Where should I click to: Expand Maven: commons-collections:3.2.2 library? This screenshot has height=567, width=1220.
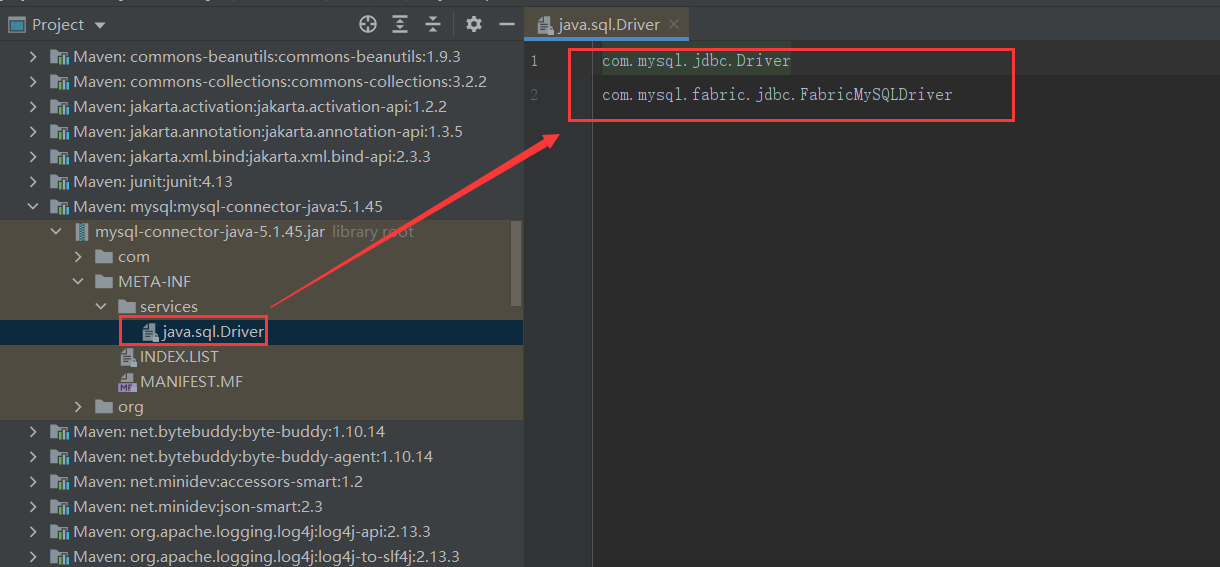point(34,81)
